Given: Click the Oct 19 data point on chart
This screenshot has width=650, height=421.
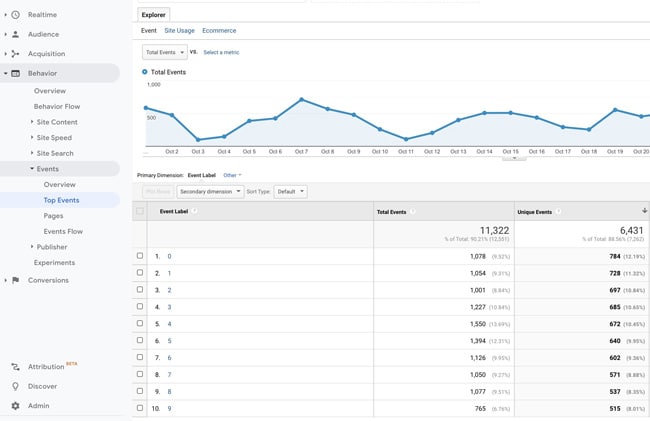Looking at the screenshot, I should 615,110.
